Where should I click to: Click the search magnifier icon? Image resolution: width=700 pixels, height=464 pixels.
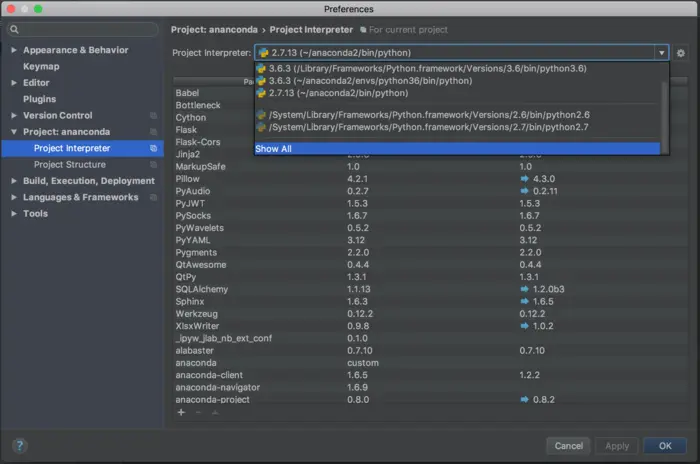pos(14,29)
